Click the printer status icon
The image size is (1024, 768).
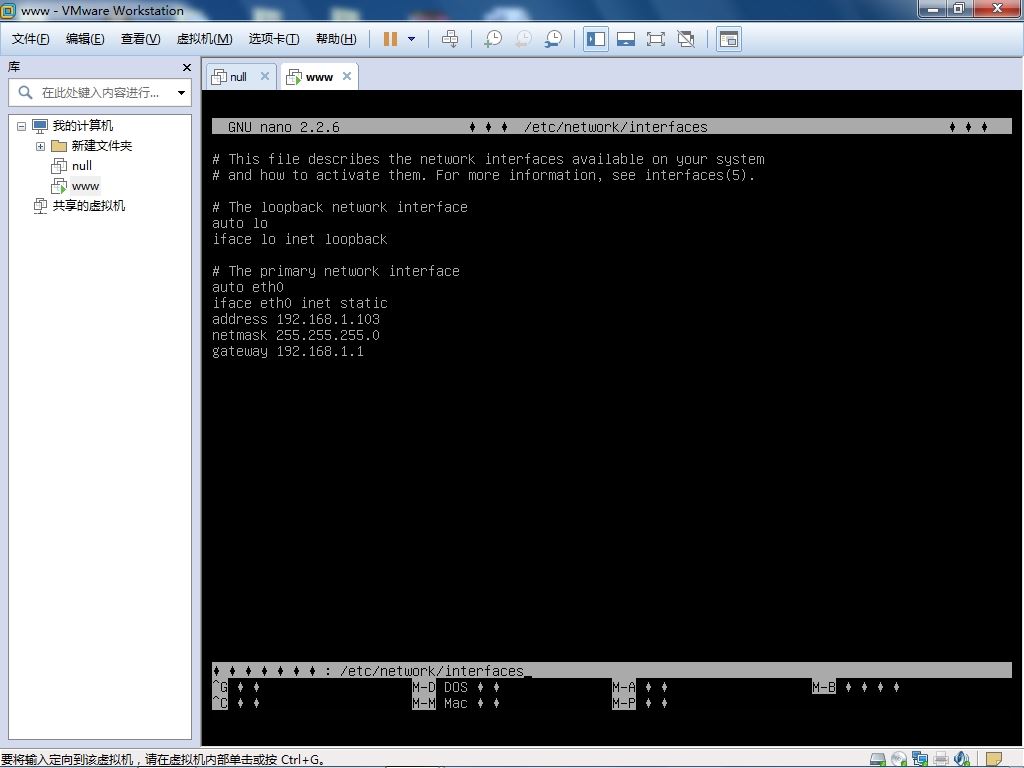point(940,759)
